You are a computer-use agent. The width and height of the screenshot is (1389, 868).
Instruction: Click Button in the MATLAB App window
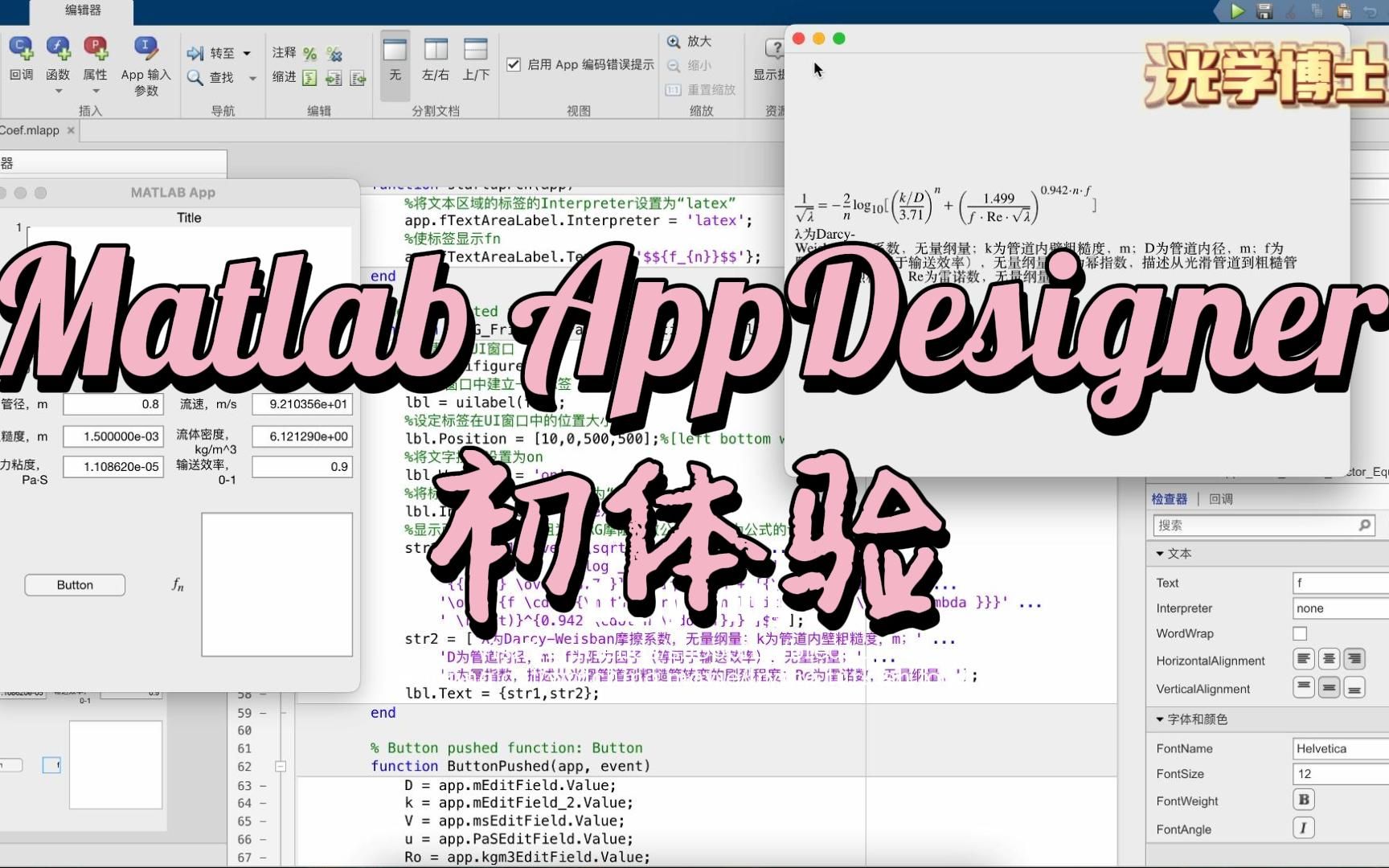click(x=75, y=585)
